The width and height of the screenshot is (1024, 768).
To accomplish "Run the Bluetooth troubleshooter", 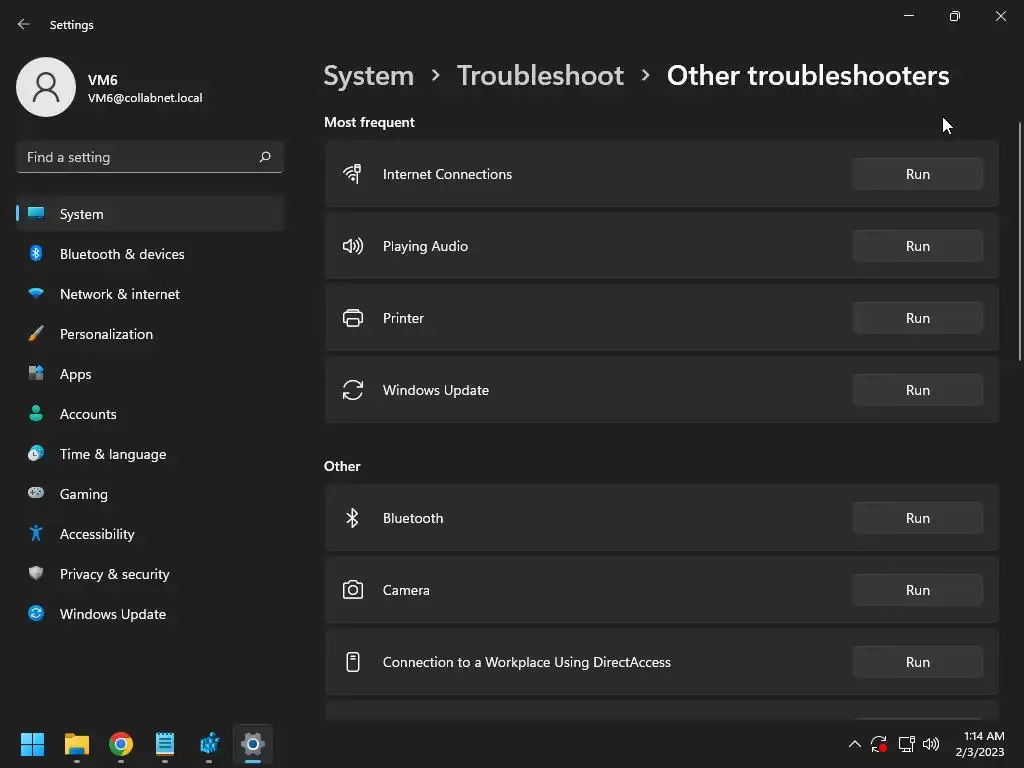I will 918,518.
